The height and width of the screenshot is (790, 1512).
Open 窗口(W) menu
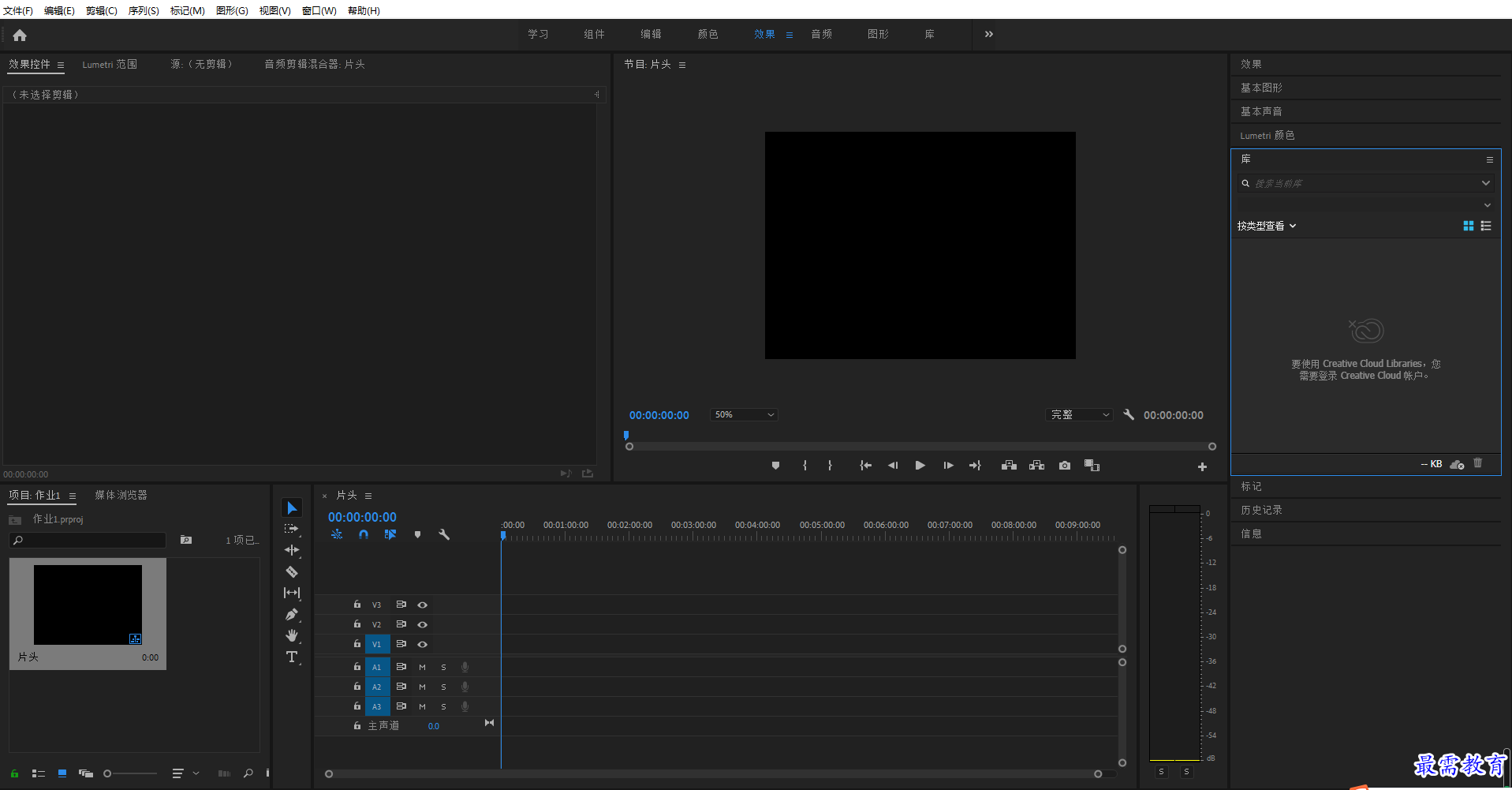(319, 10)
